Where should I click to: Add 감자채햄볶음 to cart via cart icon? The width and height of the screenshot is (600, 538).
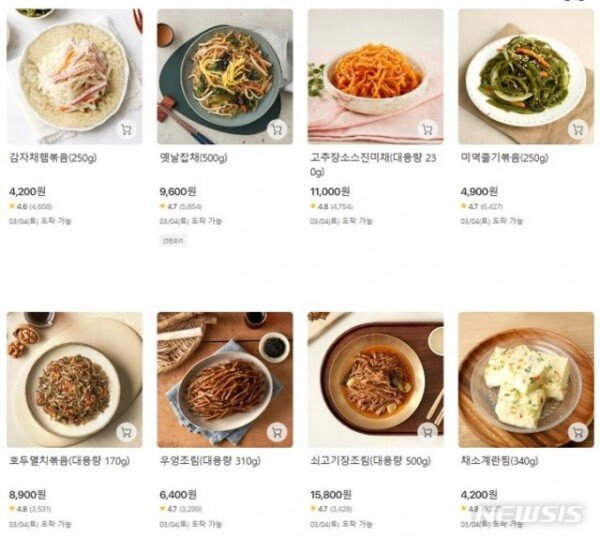pyautogui.click(x=126, y=130)
